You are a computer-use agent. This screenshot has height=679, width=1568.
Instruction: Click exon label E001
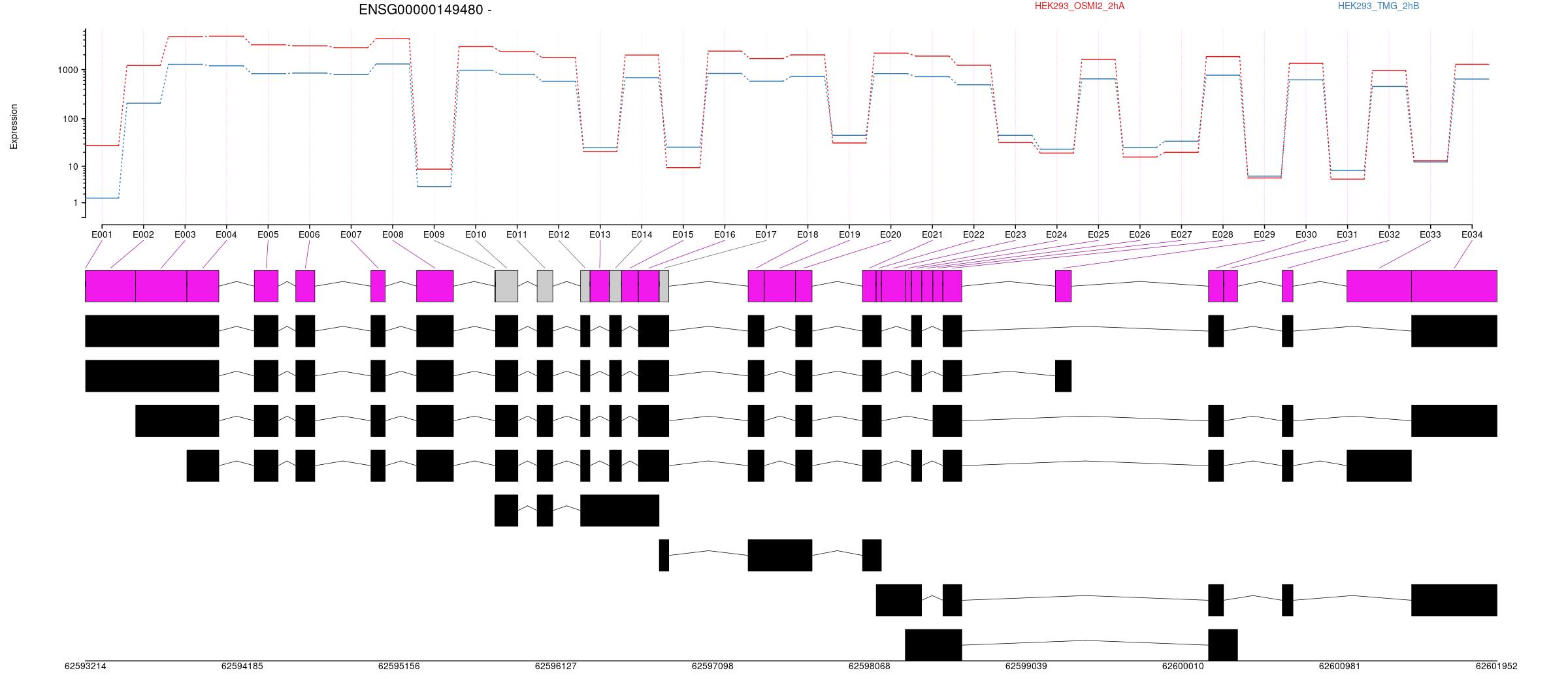click(x=102, y=234)
